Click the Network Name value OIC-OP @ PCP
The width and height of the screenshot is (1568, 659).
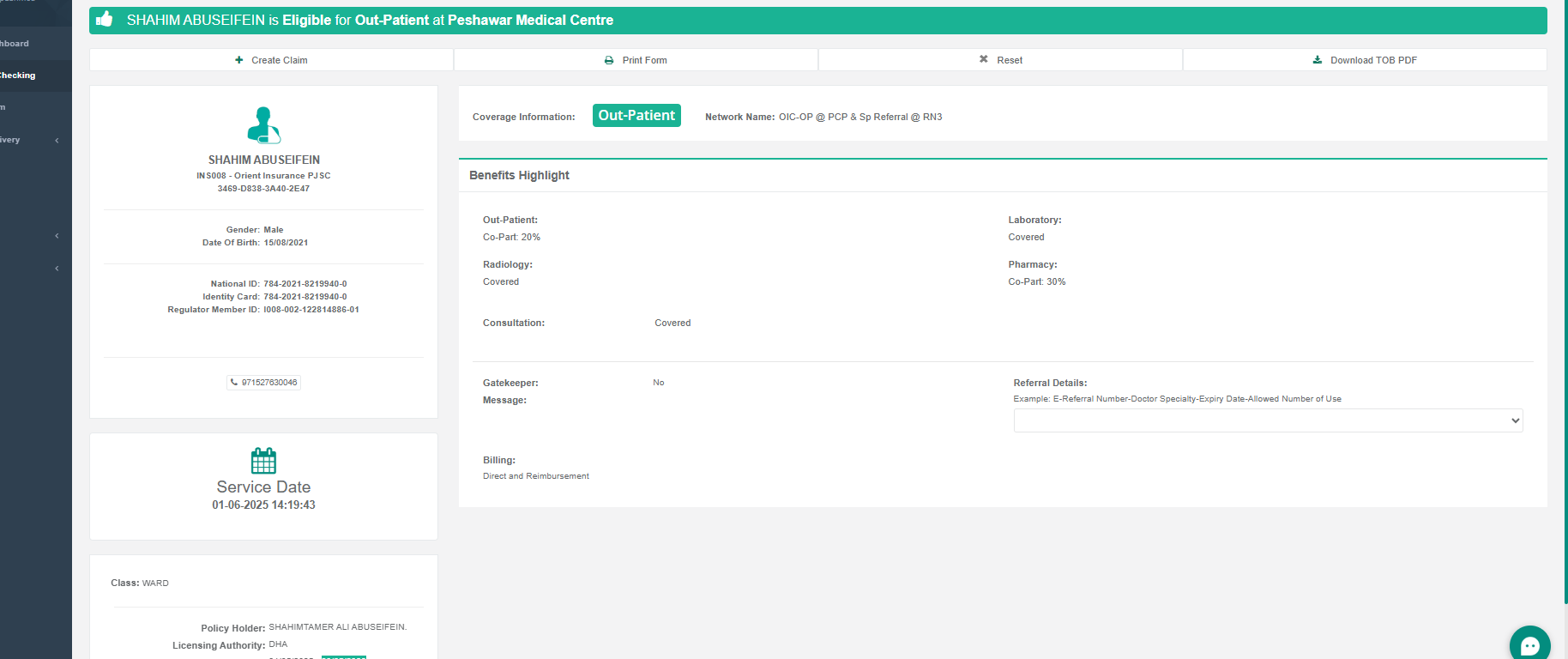(x=860, y=117)
